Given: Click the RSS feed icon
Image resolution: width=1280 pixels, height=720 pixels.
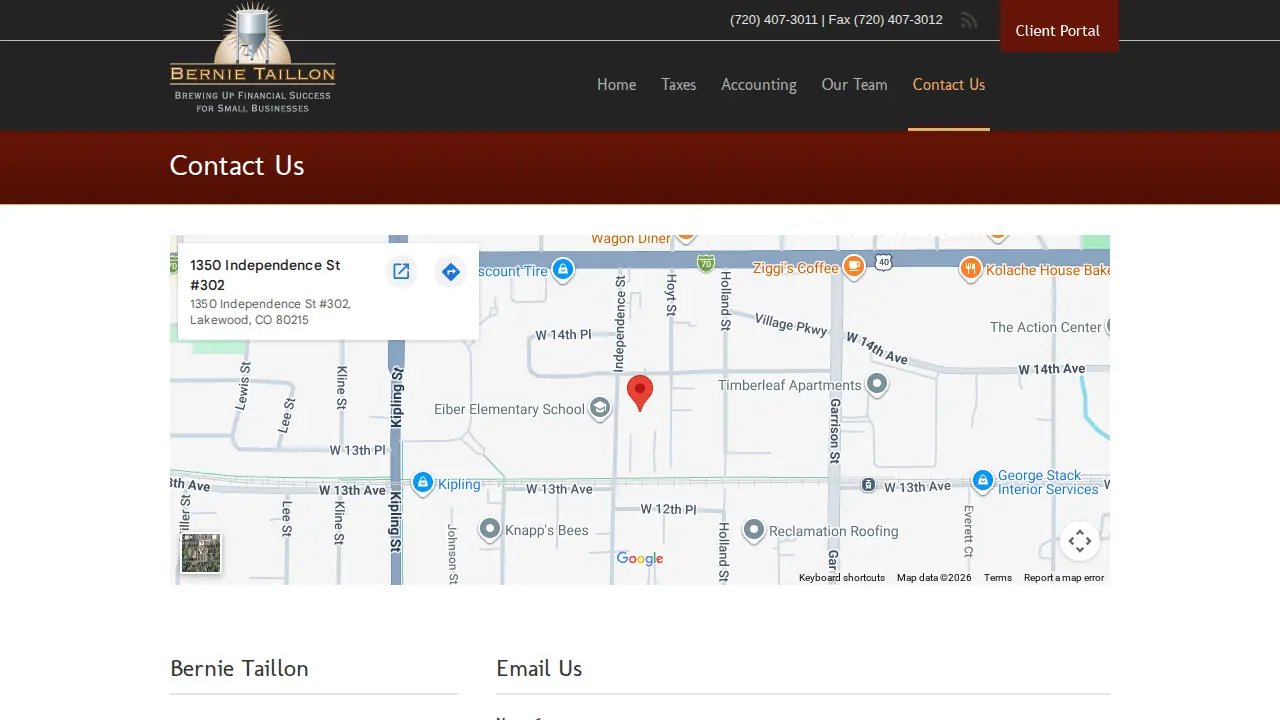Looking at the screenshot, I should click(x=968, y=20).
